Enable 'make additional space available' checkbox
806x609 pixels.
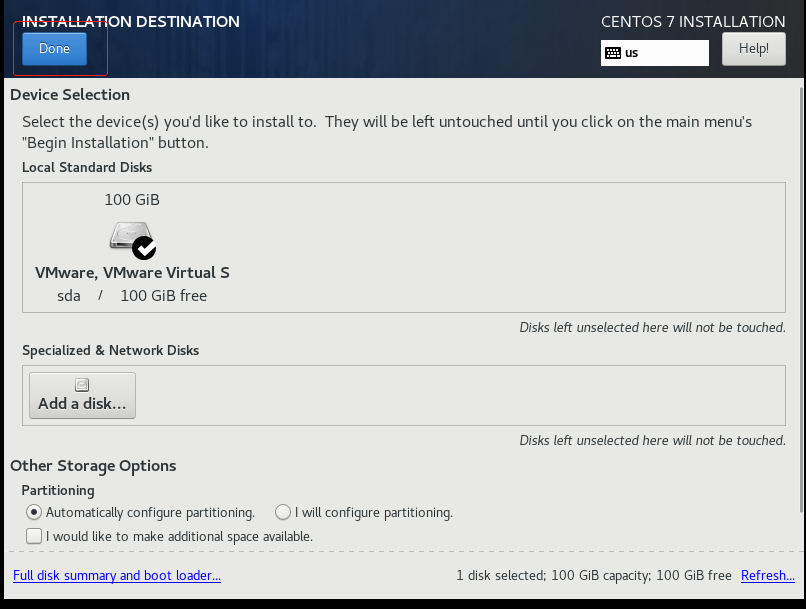coord(35,536)
